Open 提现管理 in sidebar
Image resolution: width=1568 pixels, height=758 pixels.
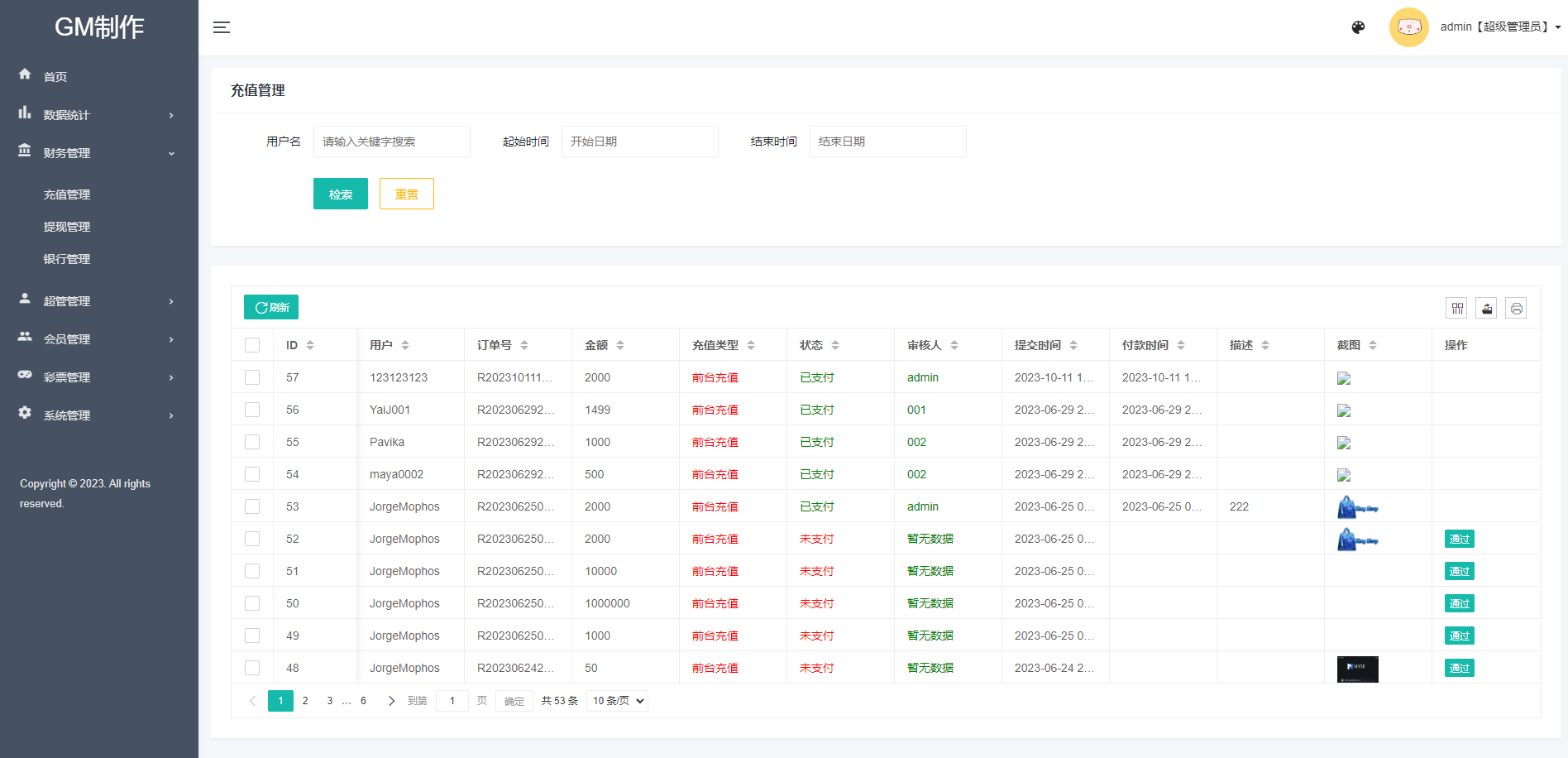point(67,227)
